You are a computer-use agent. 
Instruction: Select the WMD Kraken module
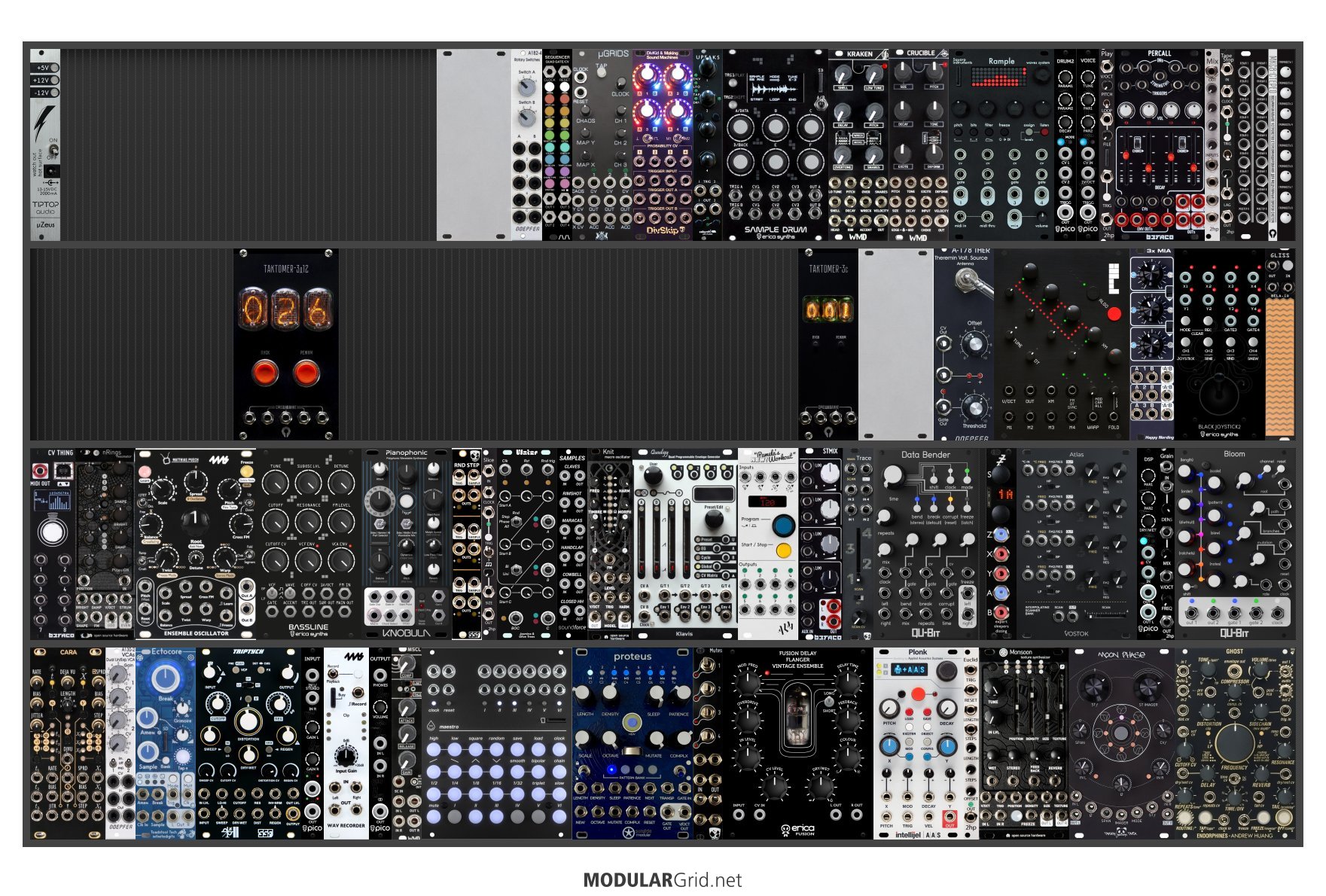[858, 145]
